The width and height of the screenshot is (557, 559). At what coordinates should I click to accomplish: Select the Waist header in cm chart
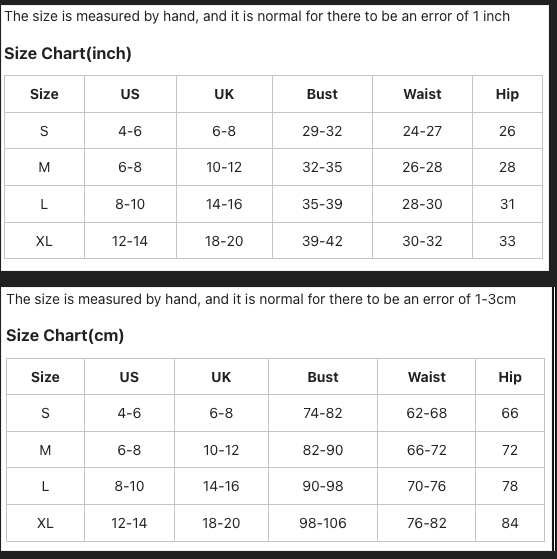426,377
